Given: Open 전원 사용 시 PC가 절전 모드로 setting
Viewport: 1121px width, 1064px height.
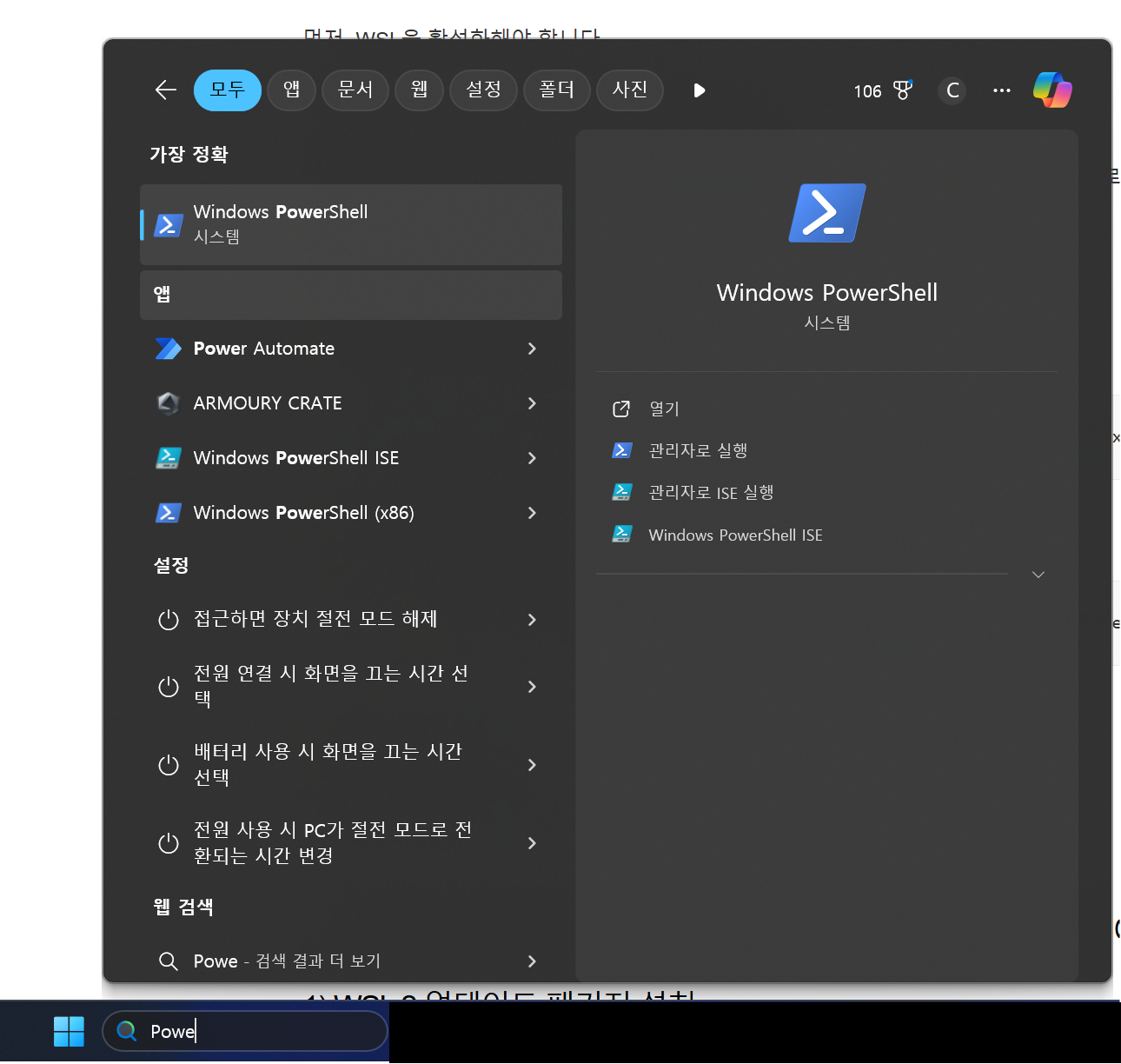Looking at the screenshot, I should pyautogui.click(x=351, y=843).
